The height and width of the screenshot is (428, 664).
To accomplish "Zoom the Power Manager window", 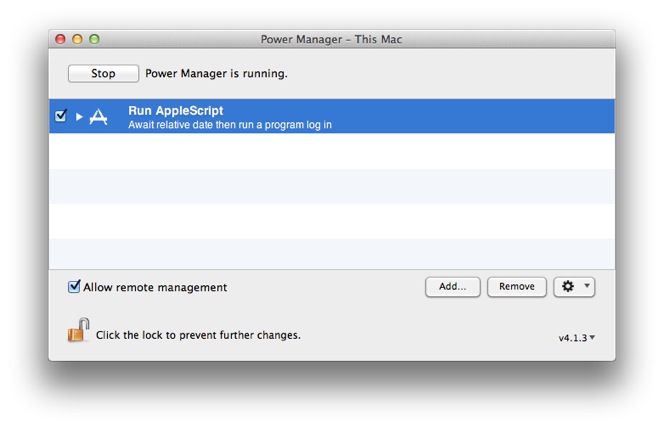I will pos(94,39).
